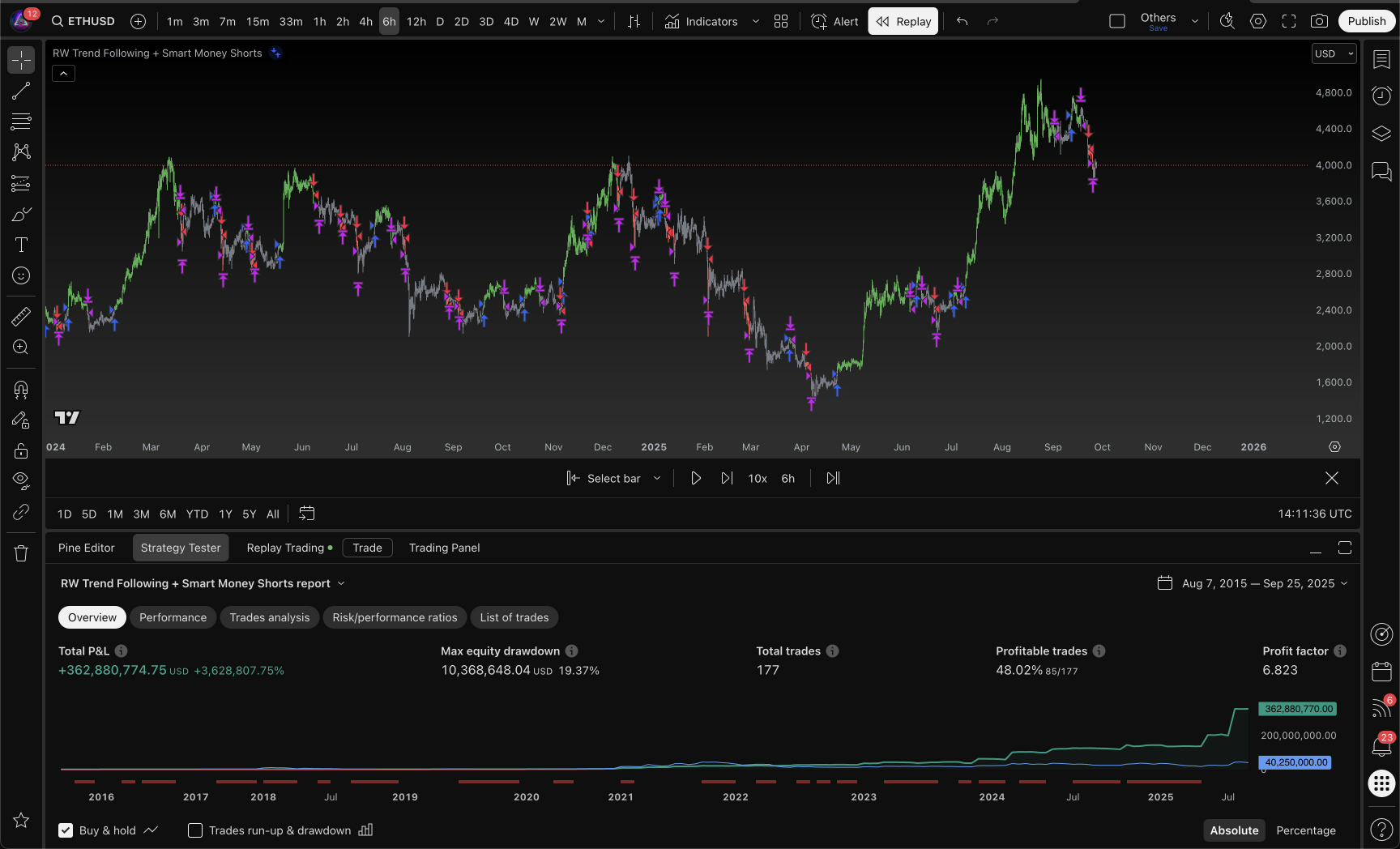This screenshot has height=849, width=1400.
Task: Select the crosshair cursor tool
Action: pyautogui.click(x=21, y=59)
